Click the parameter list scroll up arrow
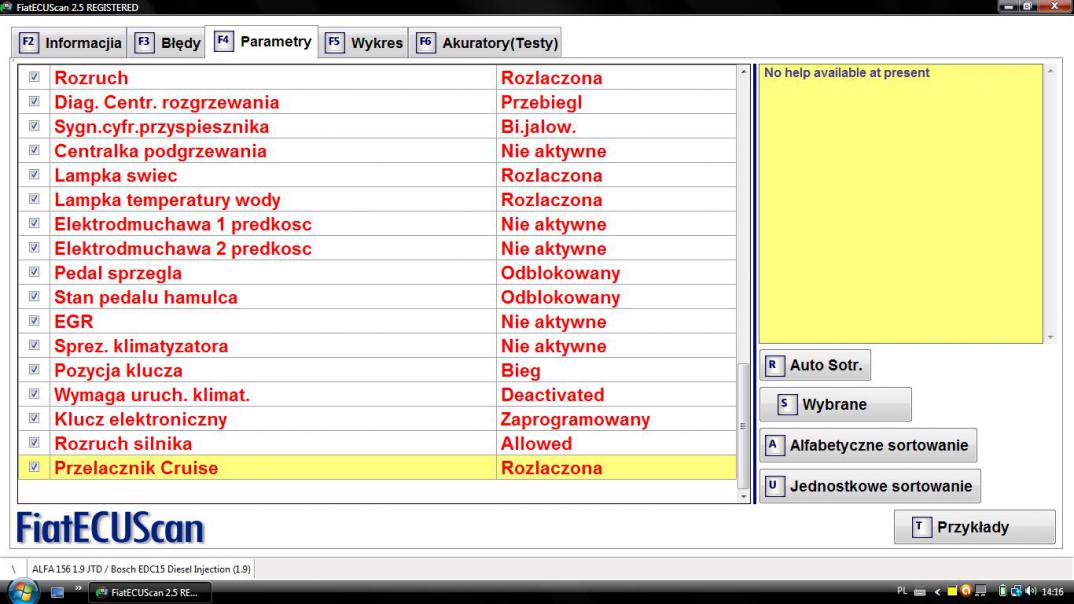This screenshot has height=604, width=1074. coord(744,71)
